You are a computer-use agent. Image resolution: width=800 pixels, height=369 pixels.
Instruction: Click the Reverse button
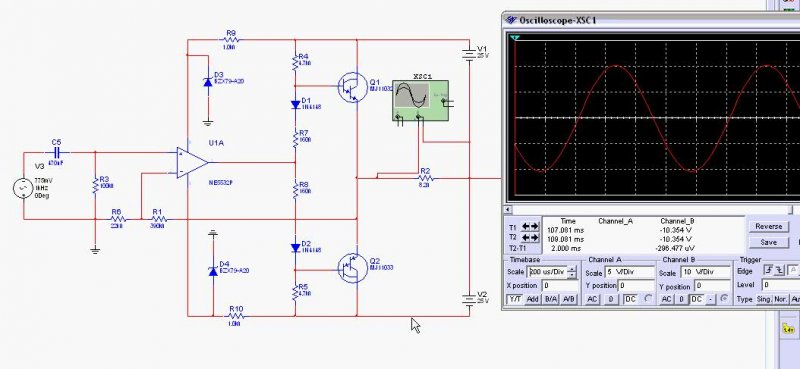tap(768, 226)
